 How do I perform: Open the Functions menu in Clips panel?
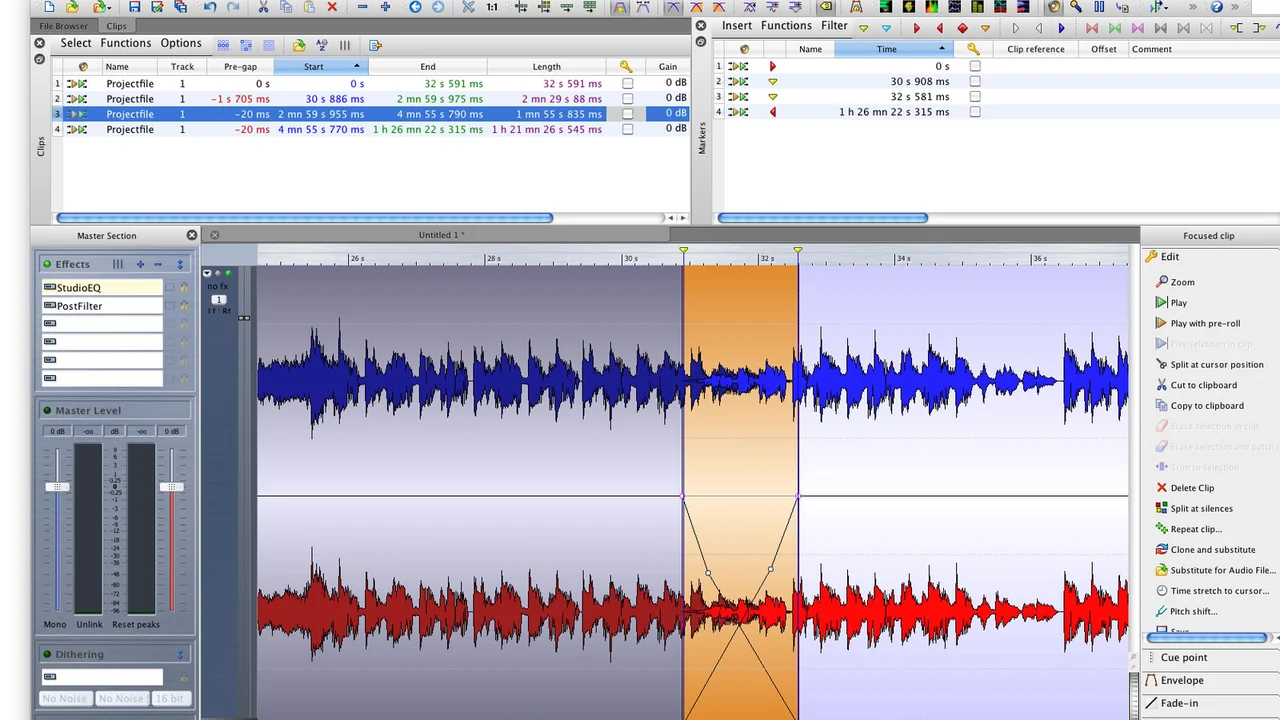pos(126,43)
